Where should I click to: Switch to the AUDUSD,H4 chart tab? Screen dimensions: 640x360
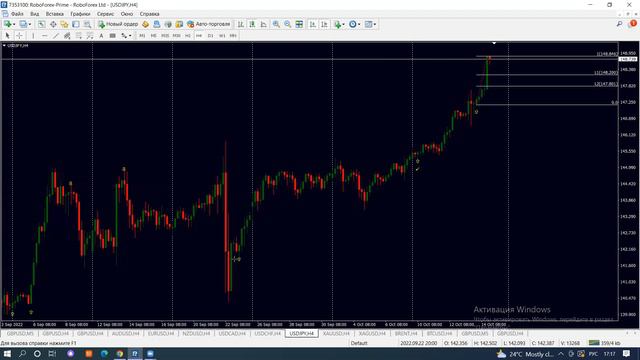pyautogui.click(x=126, y=333)
